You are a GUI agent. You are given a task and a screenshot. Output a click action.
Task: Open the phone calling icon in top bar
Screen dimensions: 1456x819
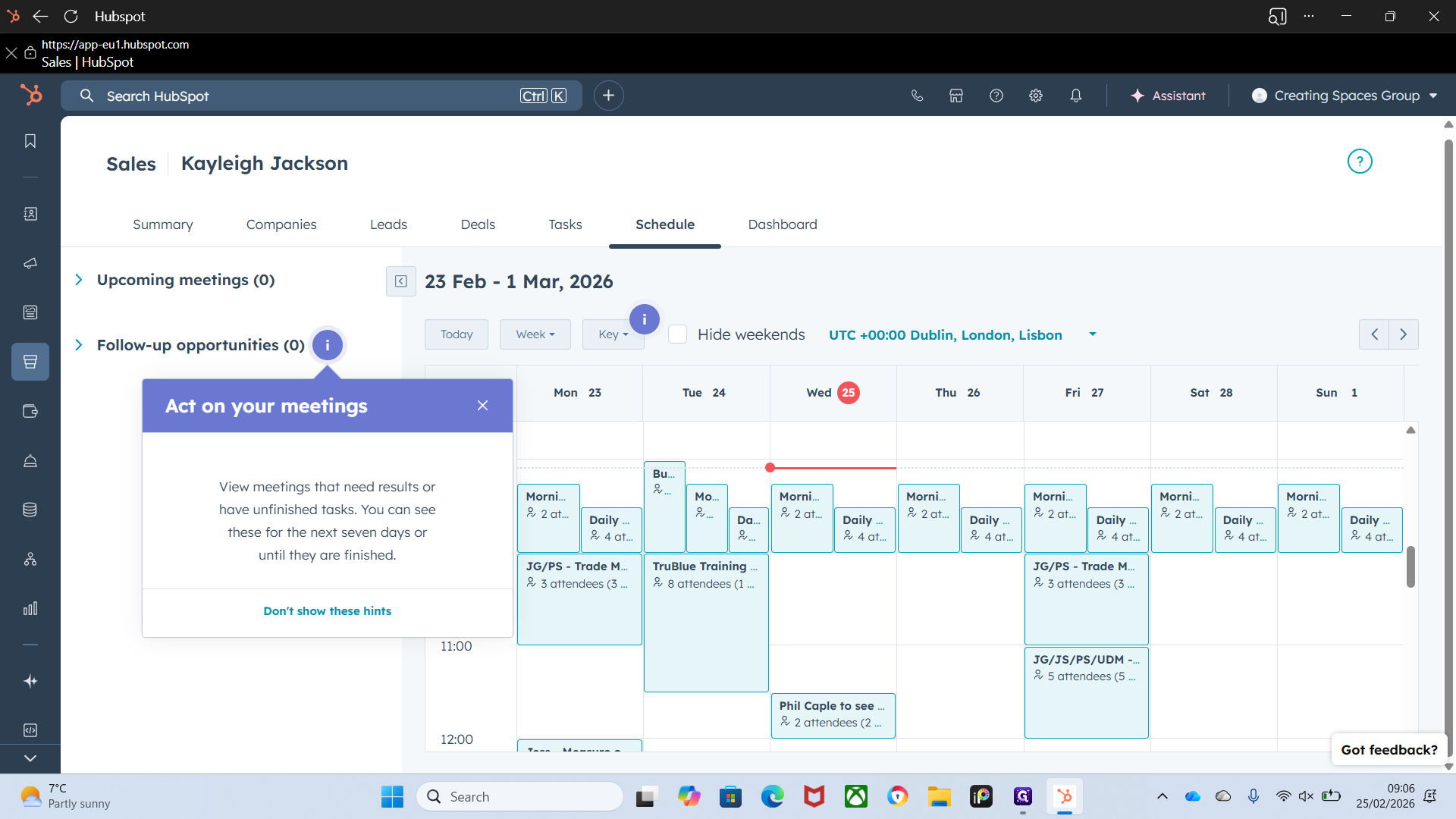[x=917, y=96]
